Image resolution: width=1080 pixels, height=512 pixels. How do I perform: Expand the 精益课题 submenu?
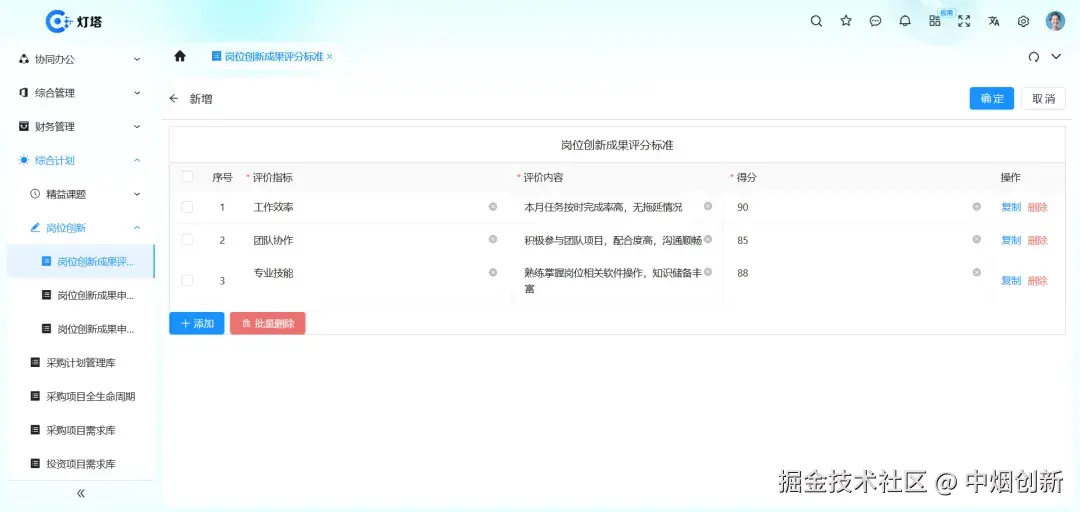pos(80,194)
